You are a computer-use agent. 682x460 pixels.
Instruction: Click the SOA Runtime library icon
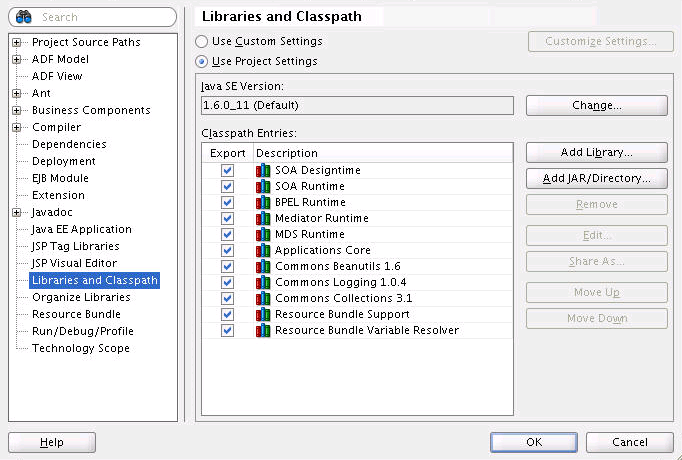pos(263,187)
